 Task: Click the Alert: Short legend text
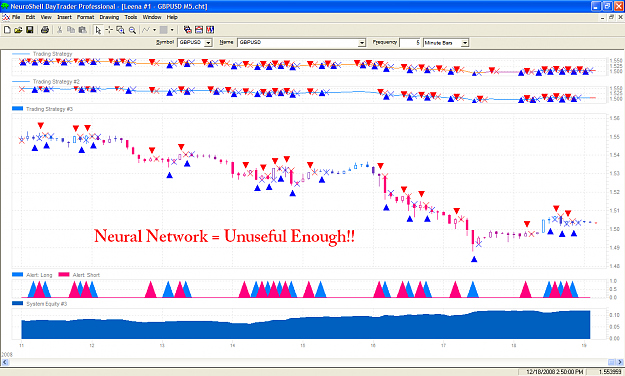(x=86, y=275)
